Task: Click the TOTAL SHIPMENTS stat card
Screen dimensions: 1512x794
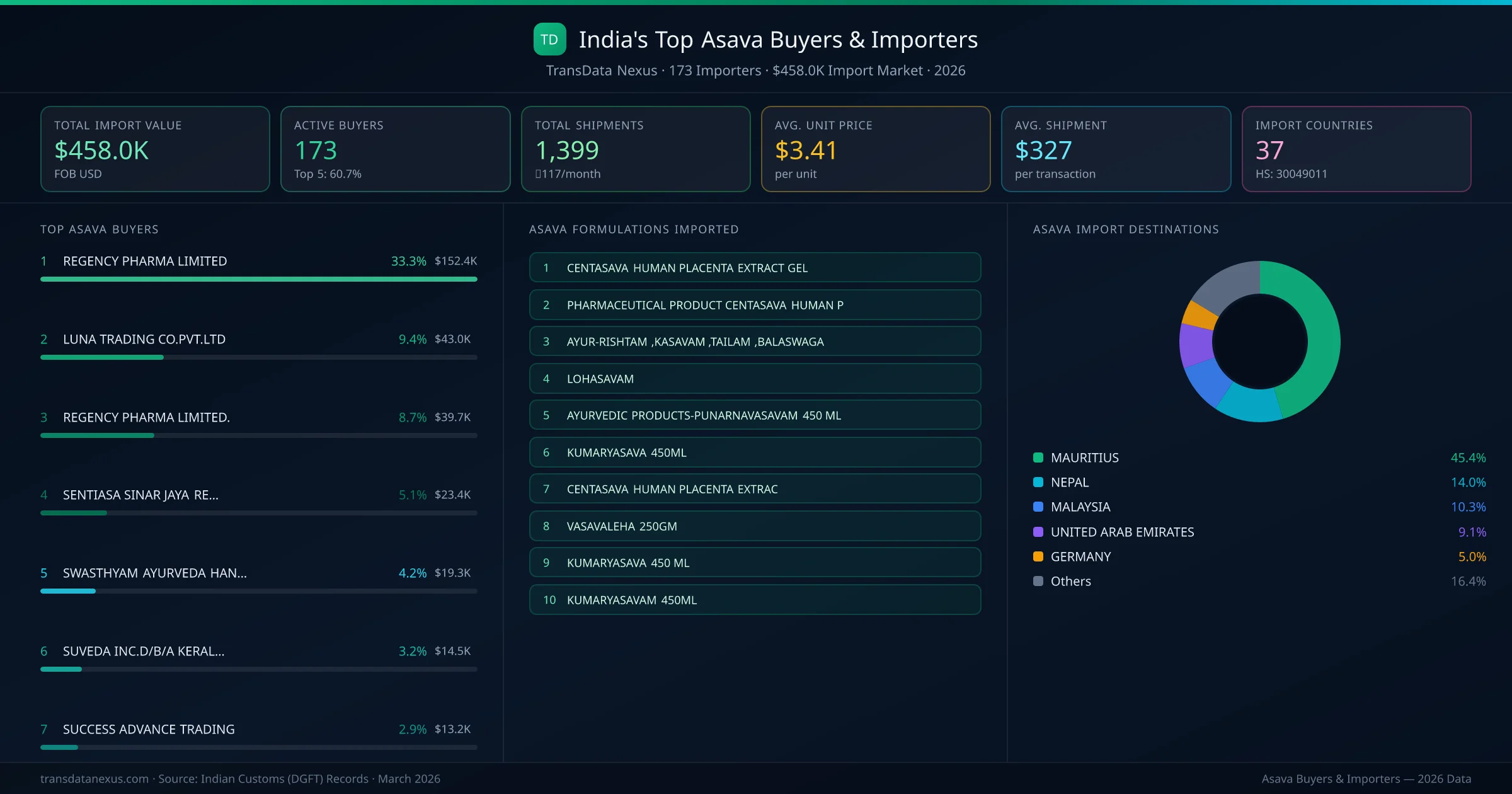Action: pos(635,149)
